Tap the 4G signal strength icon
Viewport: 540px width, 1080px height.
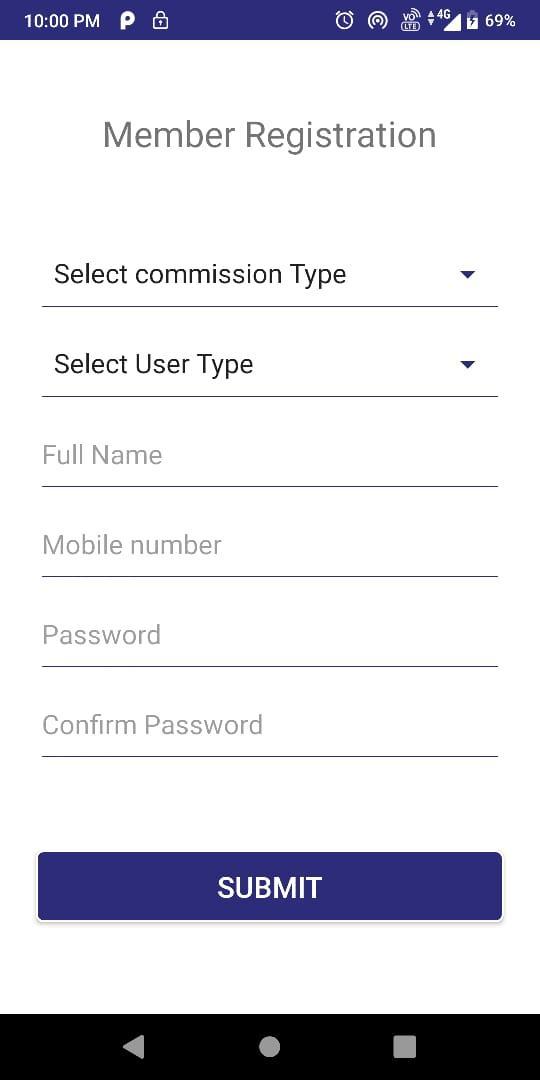pyautogui.click(x=444, y=21)
